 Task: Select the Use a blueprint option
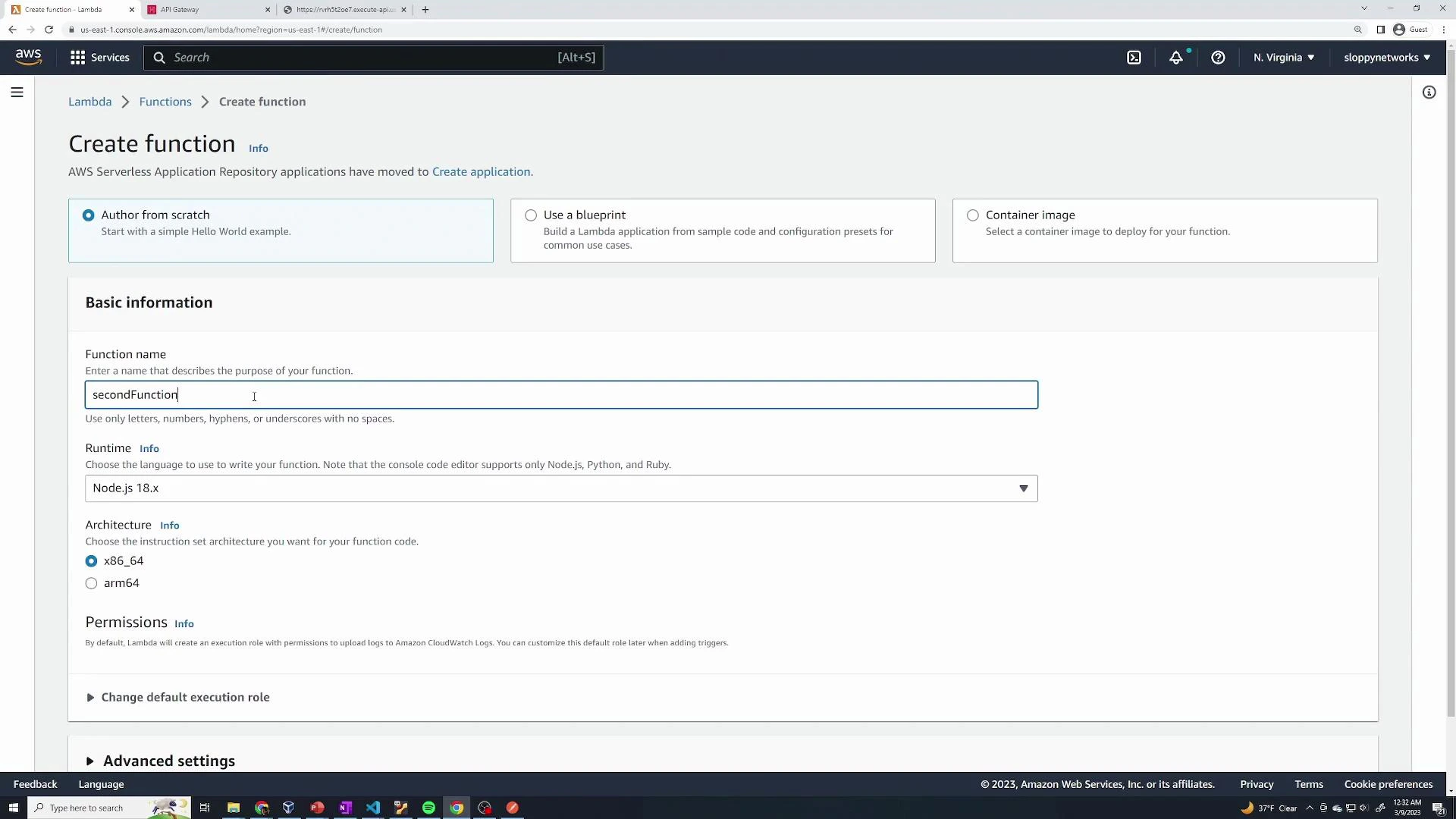click(530, 215)
